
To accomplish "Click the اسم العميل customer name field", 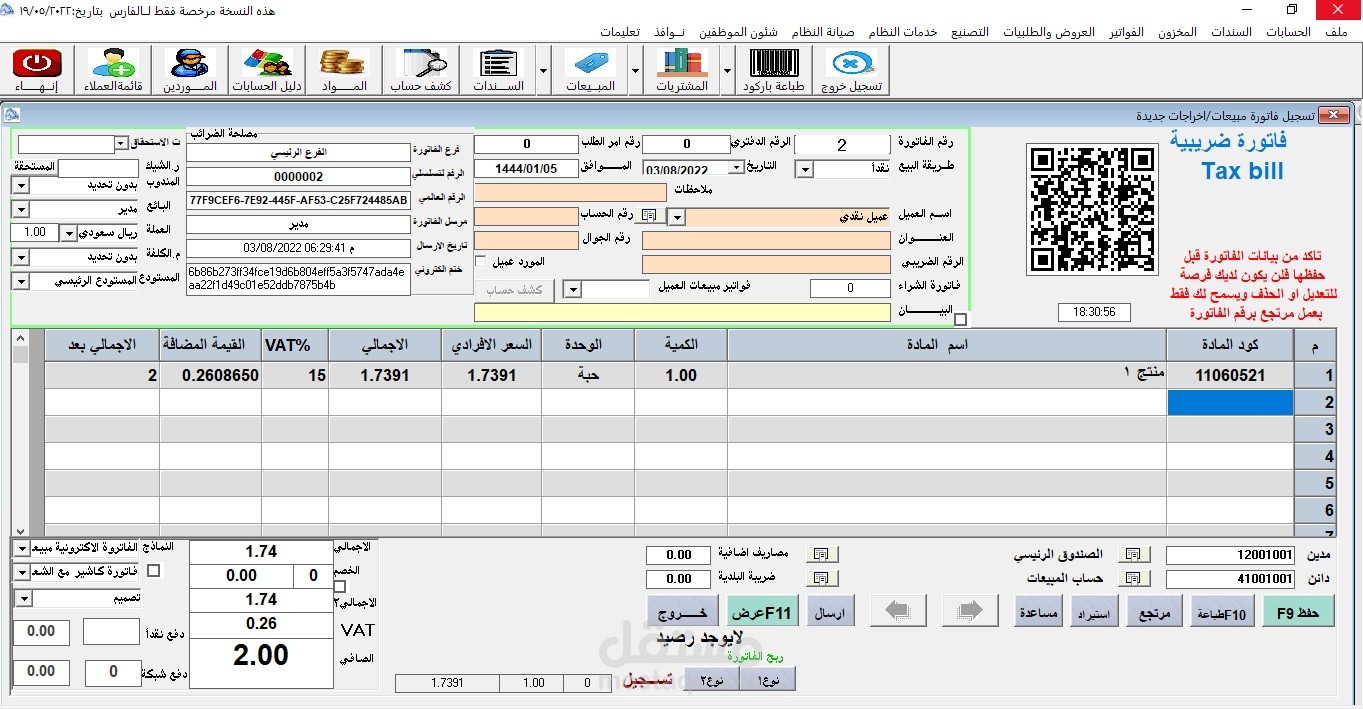I will pyautogui.click(x=788, y=216).
